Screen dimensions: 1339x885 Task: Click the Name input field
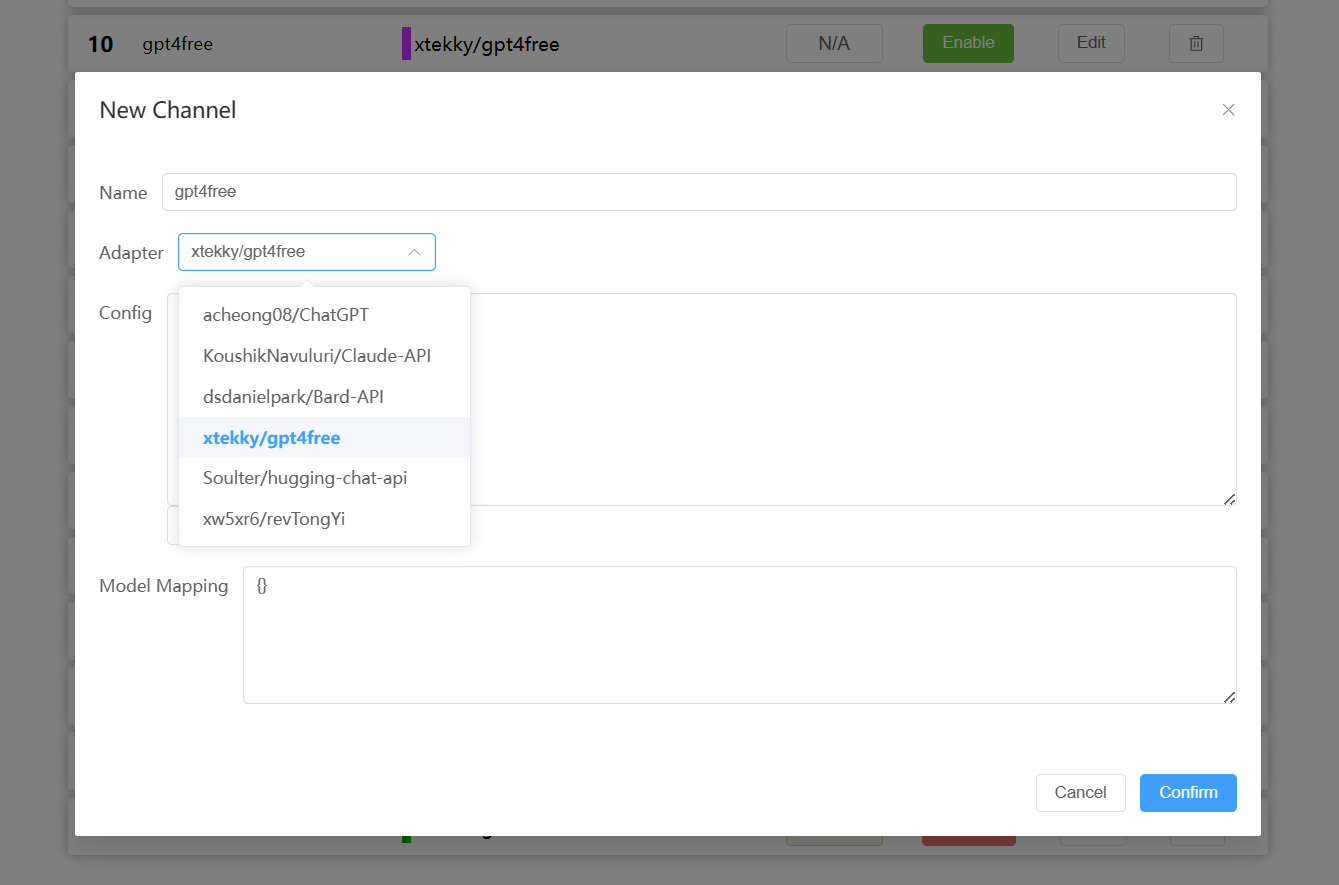tap(698, 192)
